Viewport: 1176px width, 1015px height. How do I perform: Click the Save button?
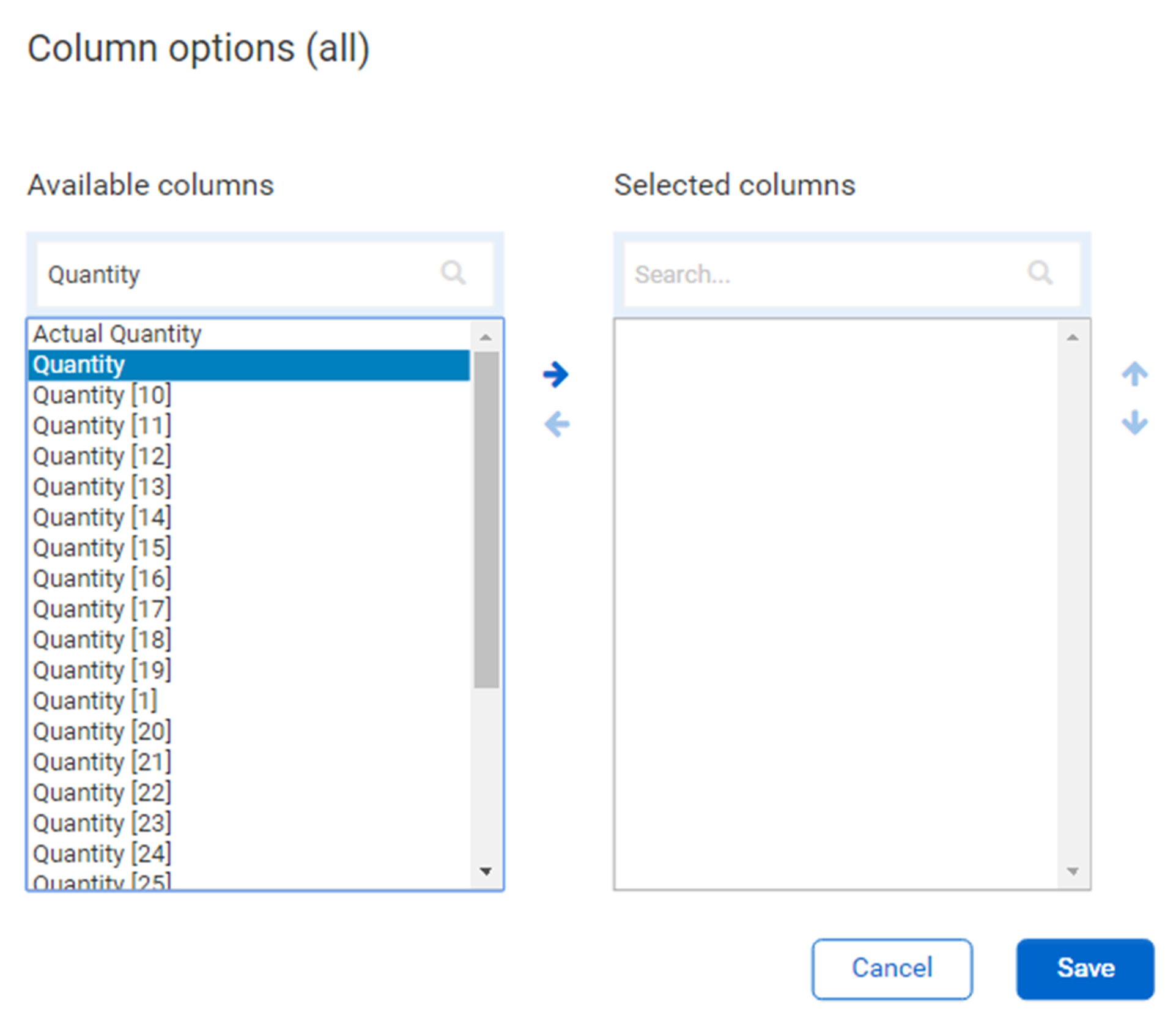(1085, 969)
